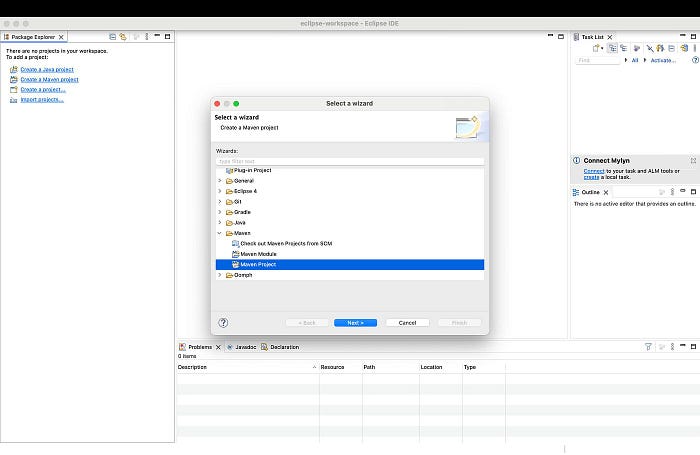Click the New Task icon in Task List

(596, 48)
